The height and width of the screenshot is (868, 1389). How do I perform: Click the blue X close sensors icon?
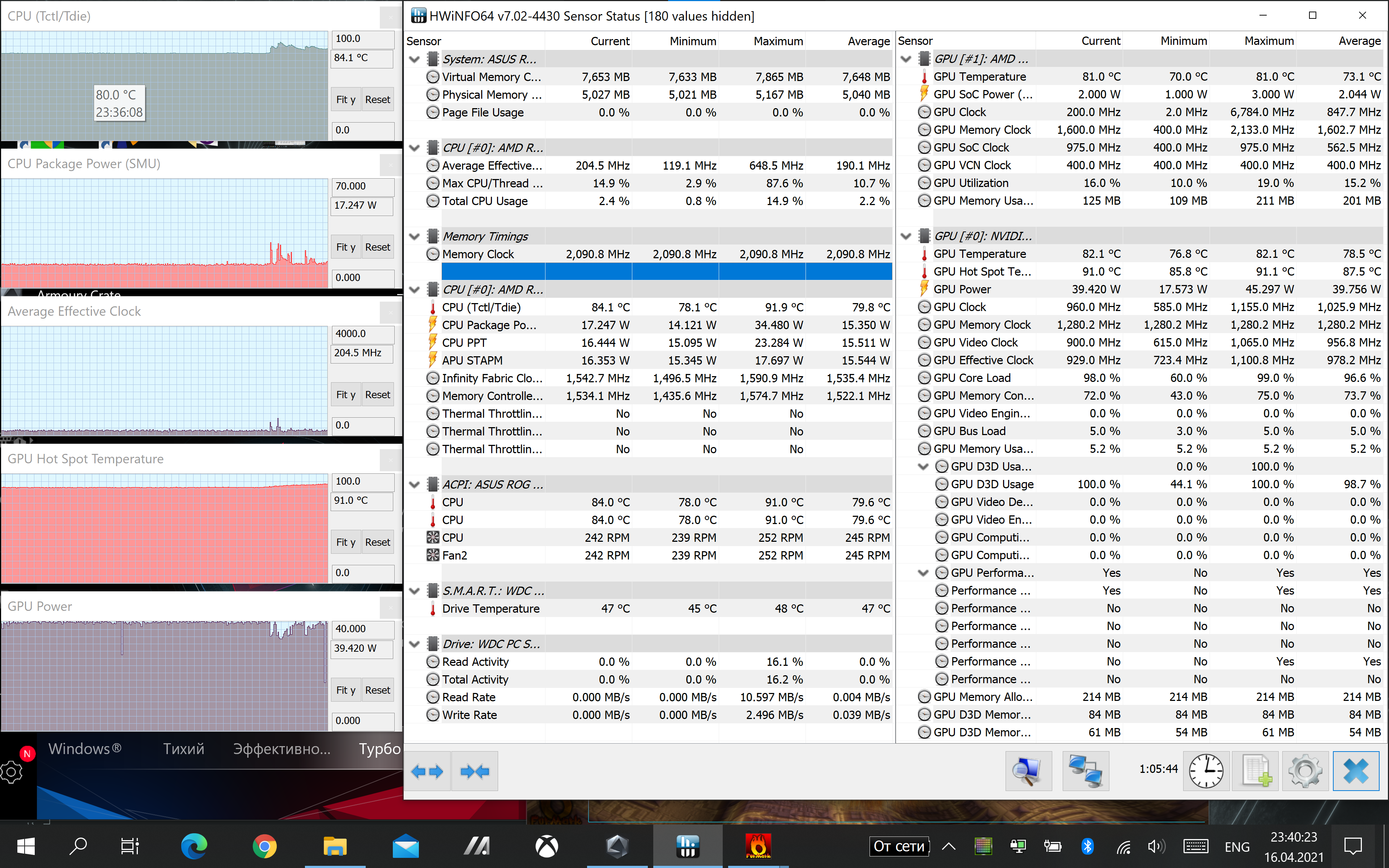[x=1356, y=771]
